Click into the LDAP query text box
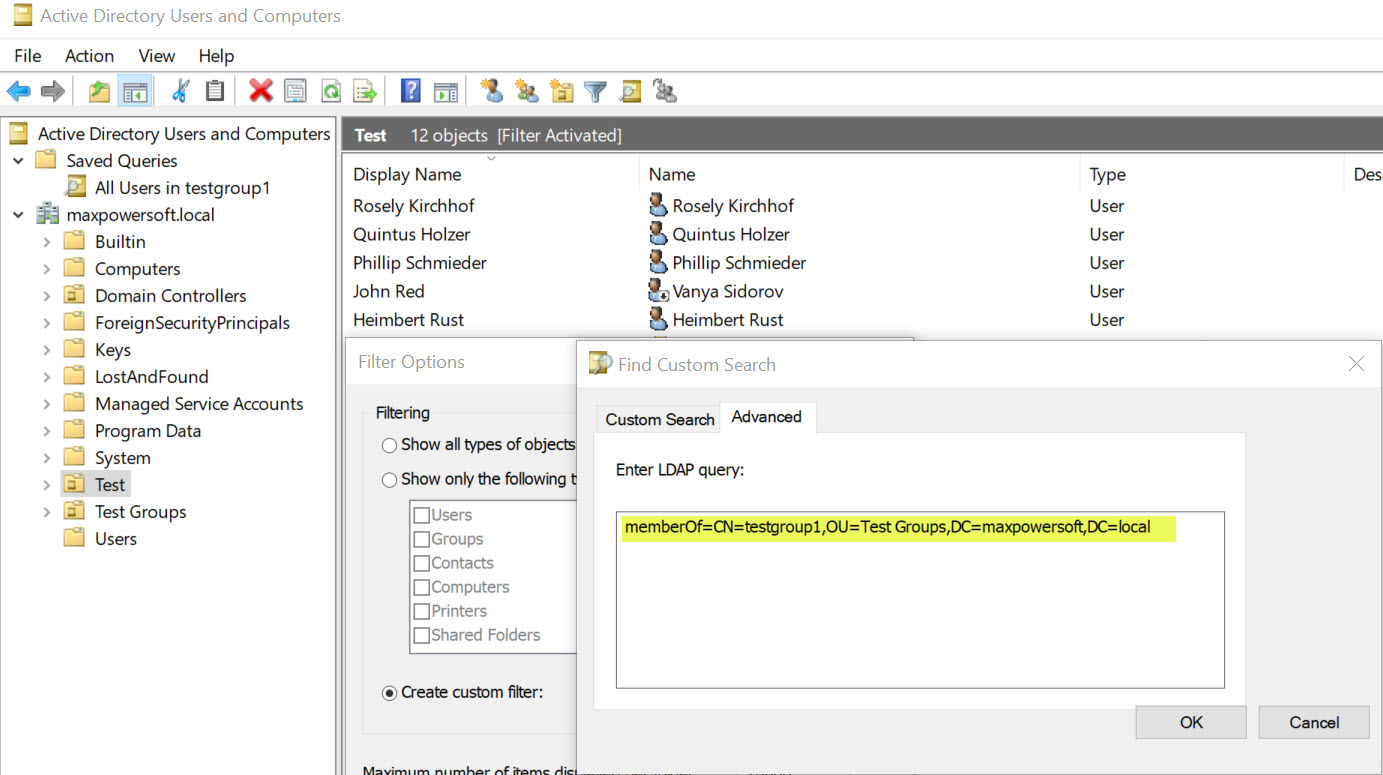1383x775 pixels. pos(920,600)
